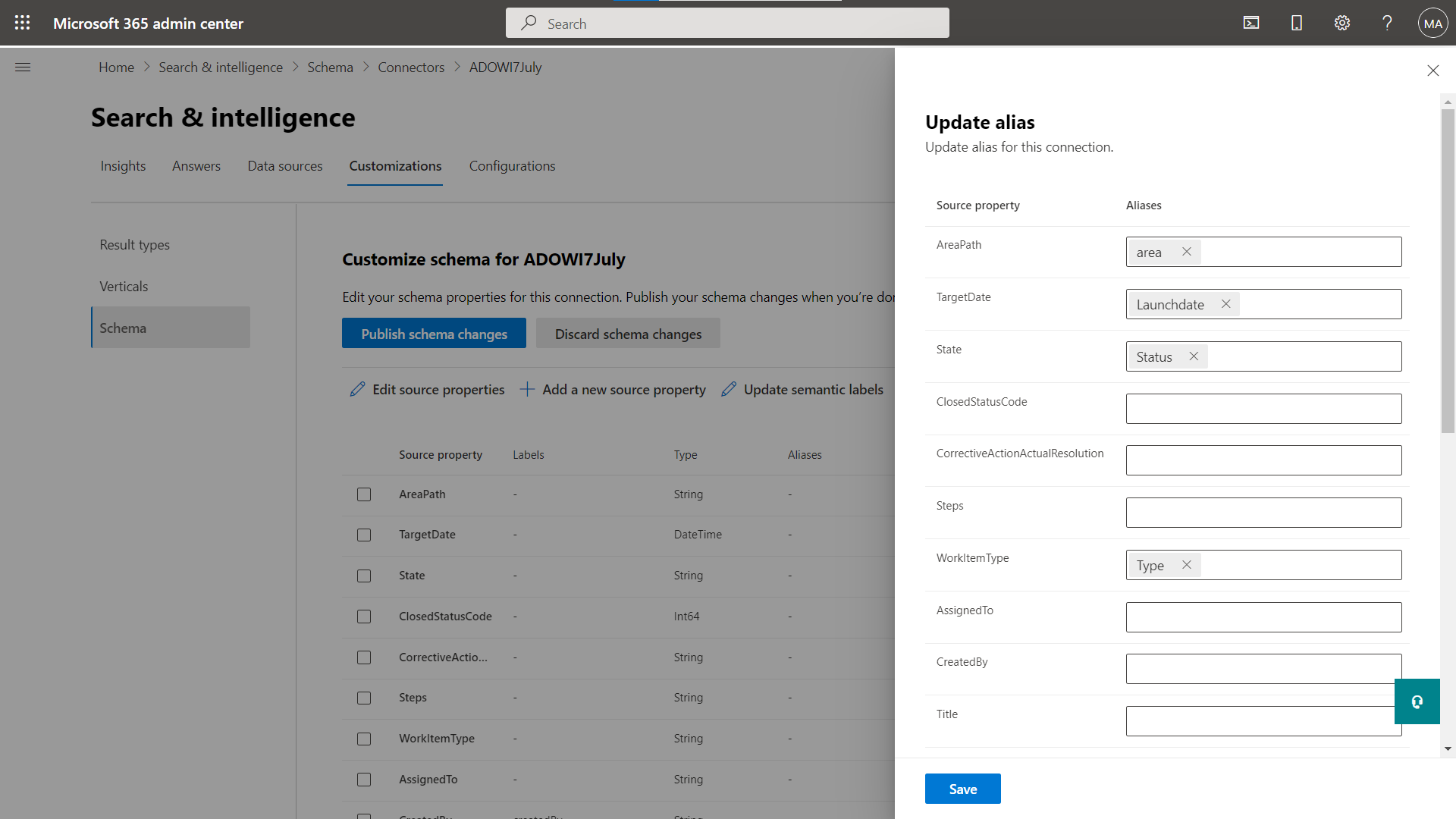Image resolution: width=1456 pixels, height=819 pixels.
Task: Toggle checkbox for WorkItemType source property
Action: click(x=363, y=738)
